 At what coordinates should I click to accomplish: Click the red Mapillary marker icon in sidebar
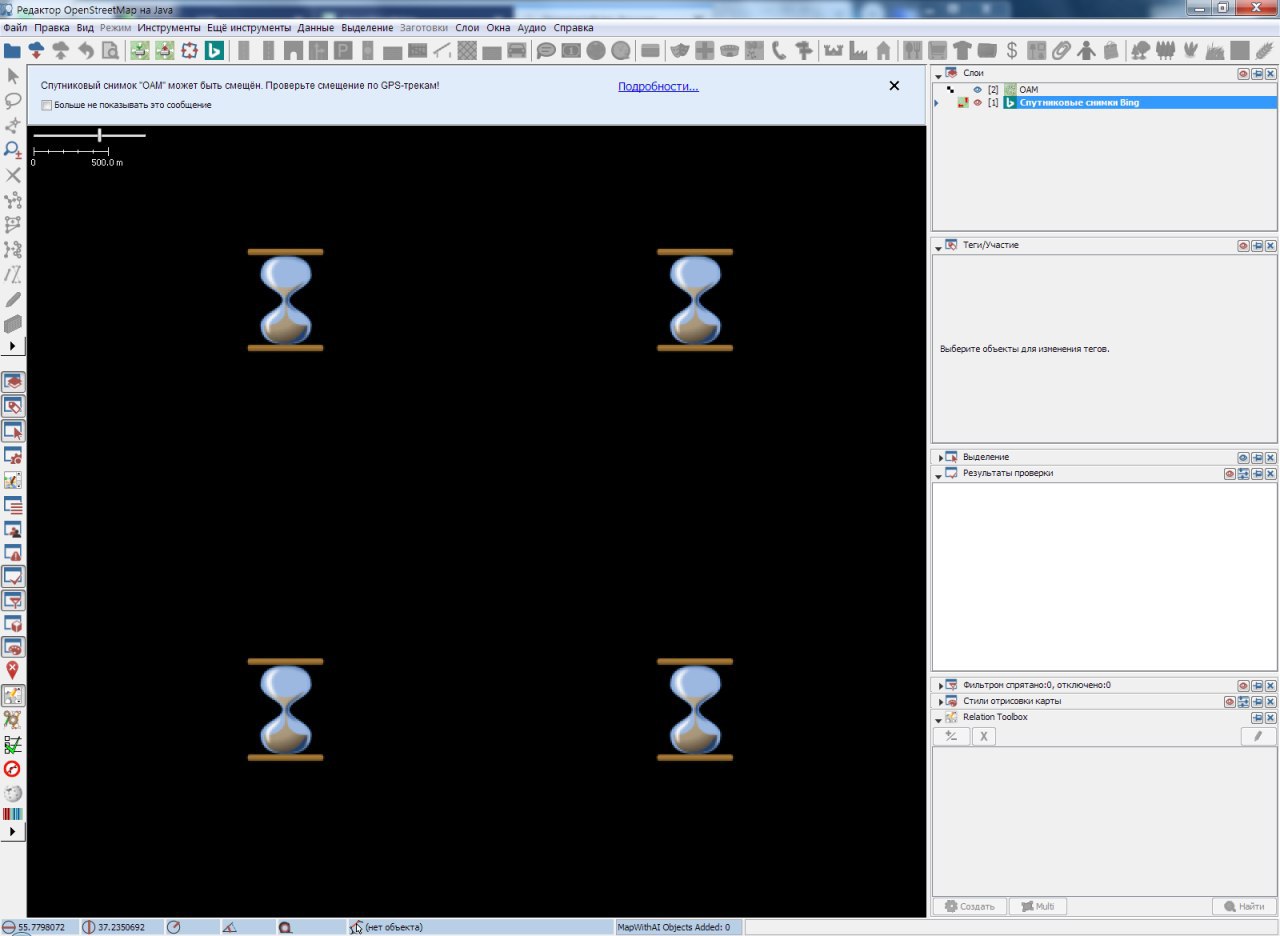[13, 671]
